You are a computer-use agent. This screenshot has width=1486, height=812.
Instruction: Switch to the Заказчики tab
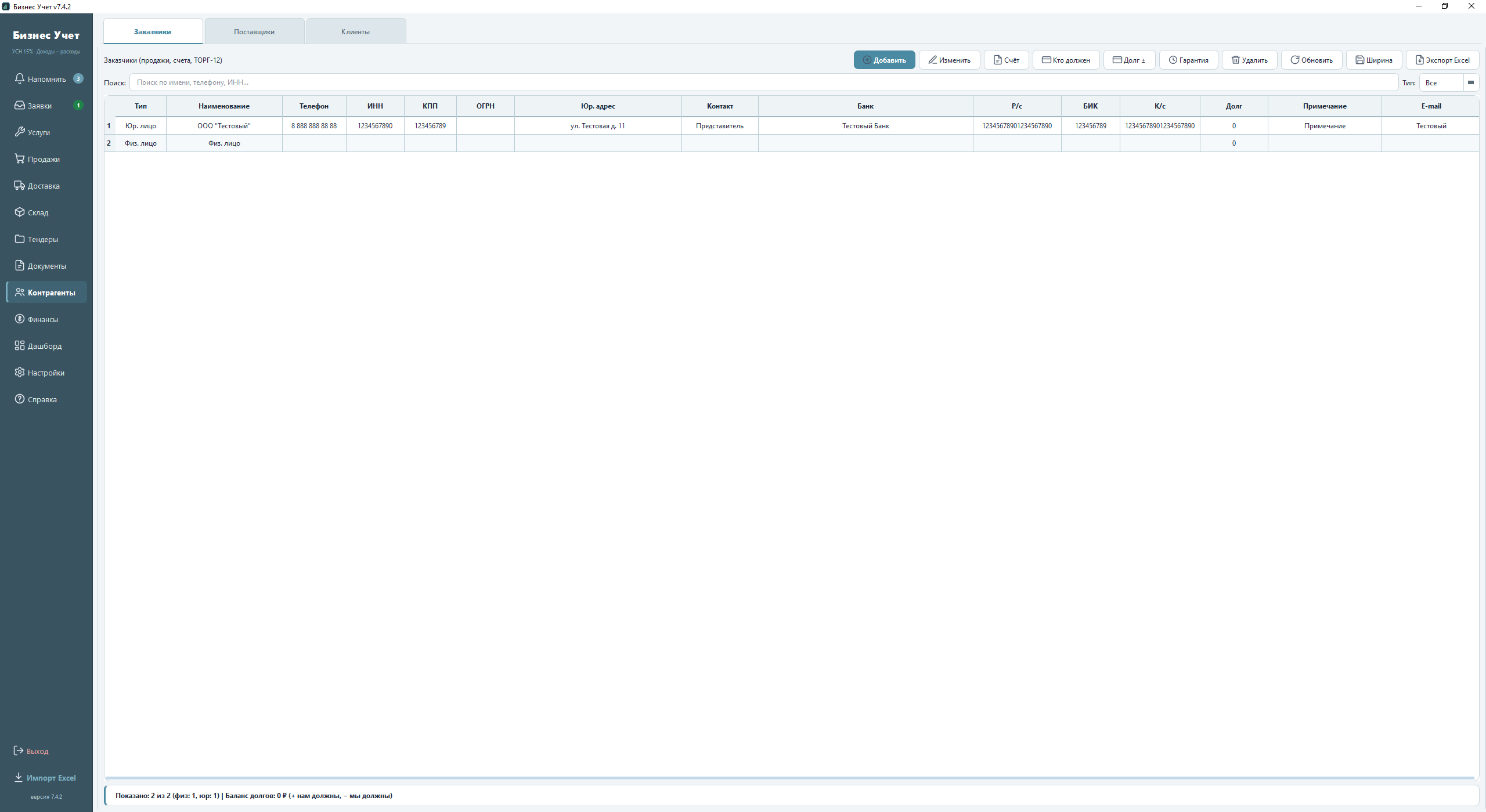pyautogui.click(x=153, y=31)
